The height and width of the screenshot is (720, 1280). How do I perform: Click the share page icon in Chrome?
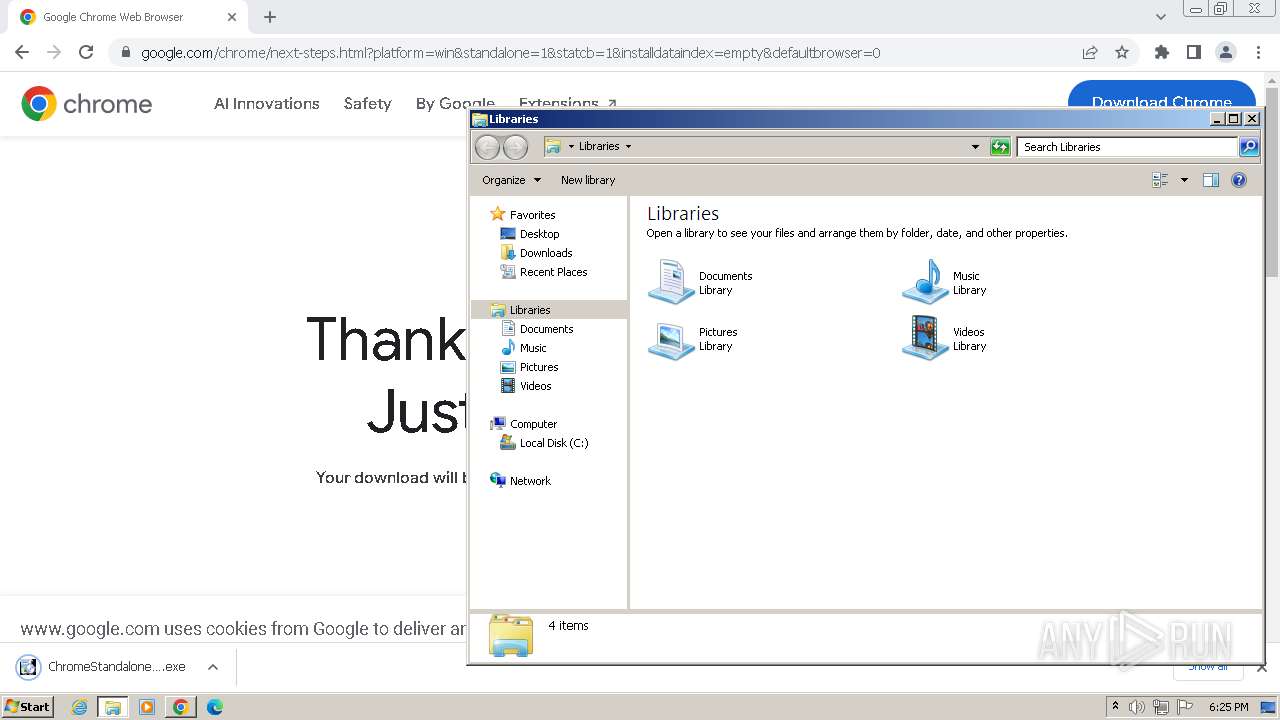[x=1090, y=52]
